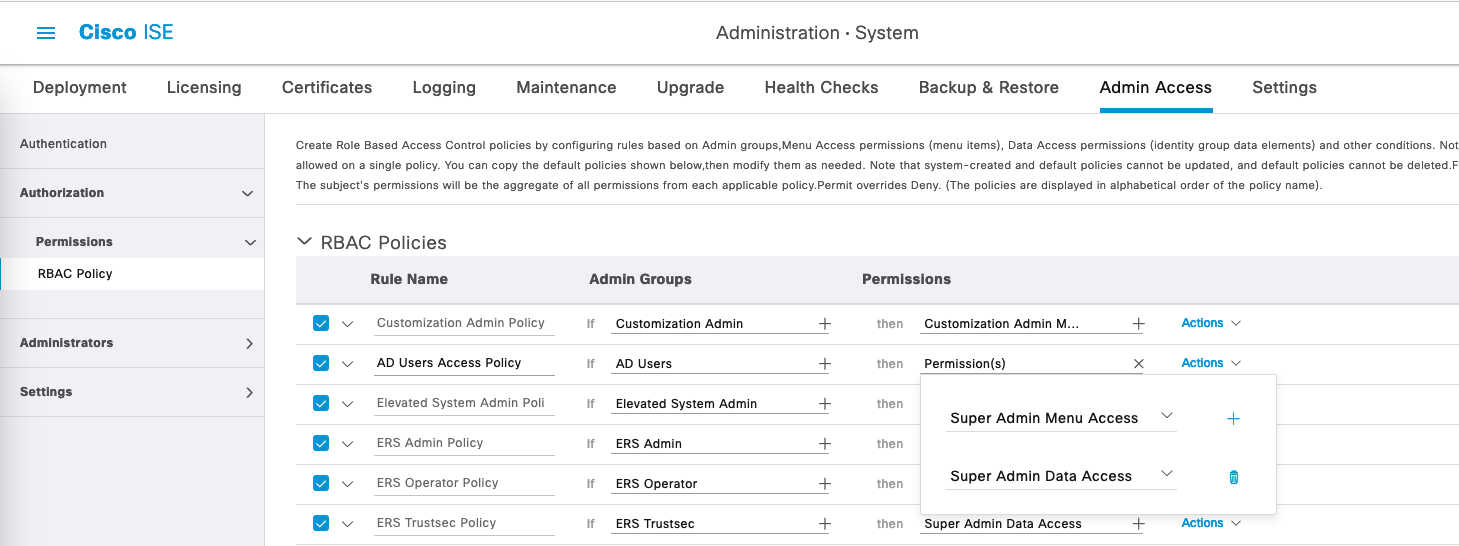Click plus icon beside AD Users group
1459x546 pixels.
[x=825, y=364]
